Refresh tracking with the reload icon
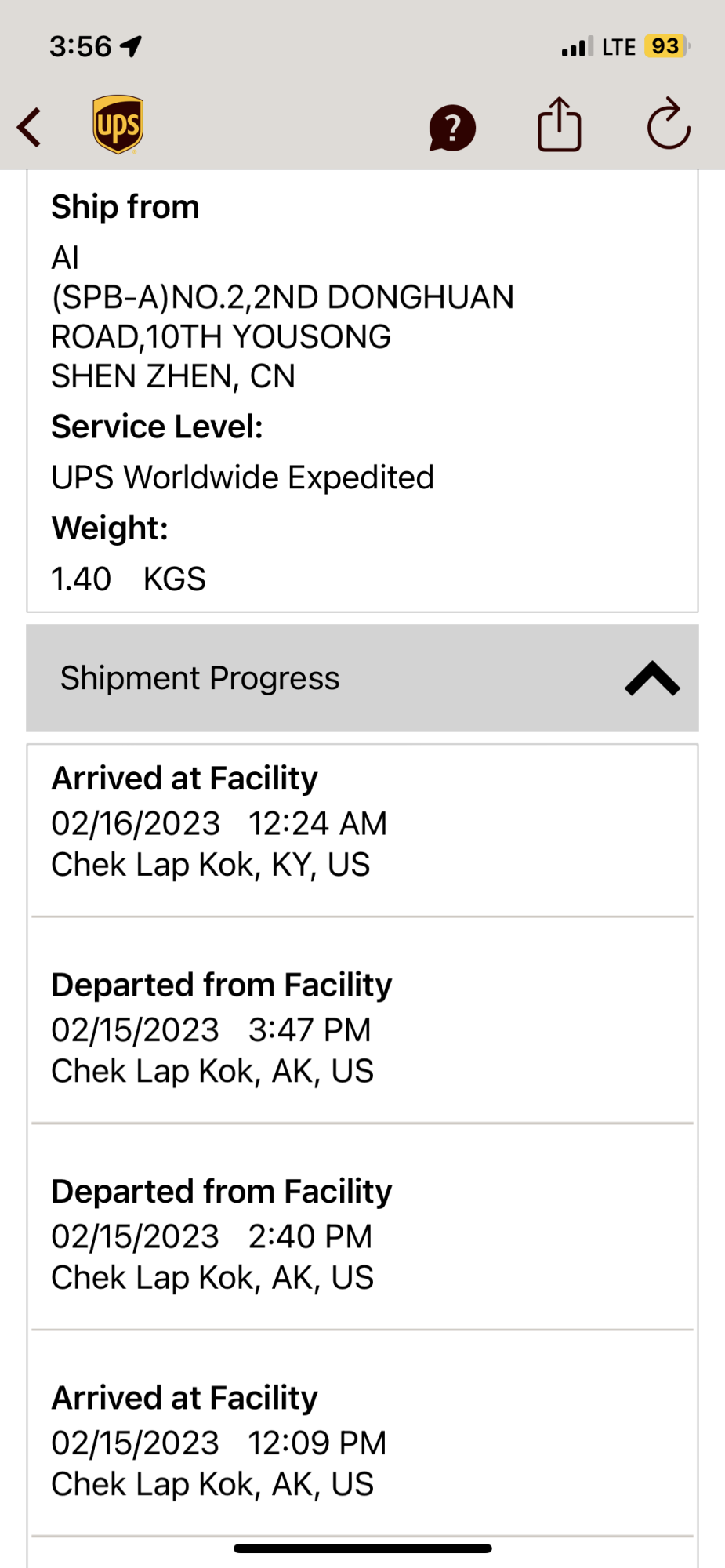This screenshot has width=725, height=1568. click(669, 125)
